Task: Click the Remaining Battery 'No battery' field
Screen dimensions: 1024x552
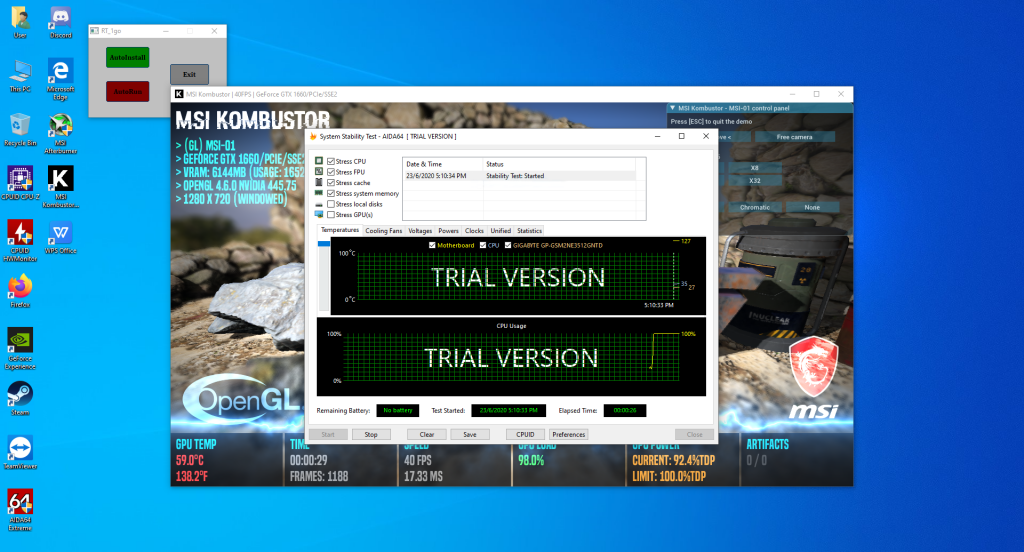Action: 398,410
